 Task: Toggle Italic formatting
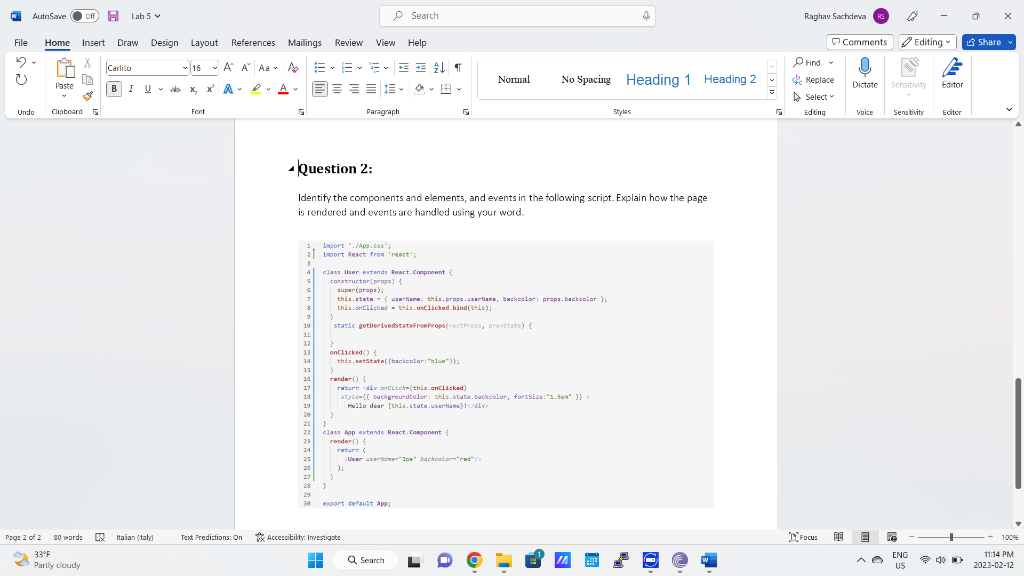pos(131,89)
